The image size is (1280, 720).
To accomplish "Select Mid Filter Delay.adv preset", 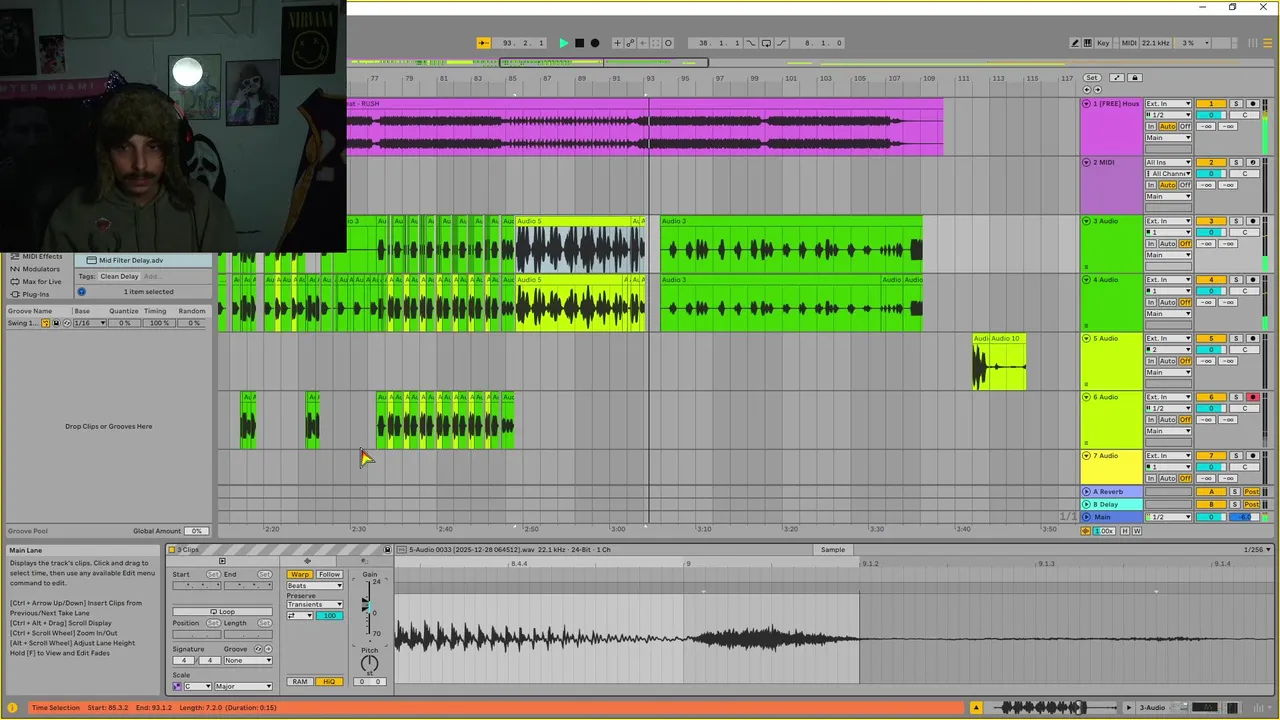I will pos(131,260).
